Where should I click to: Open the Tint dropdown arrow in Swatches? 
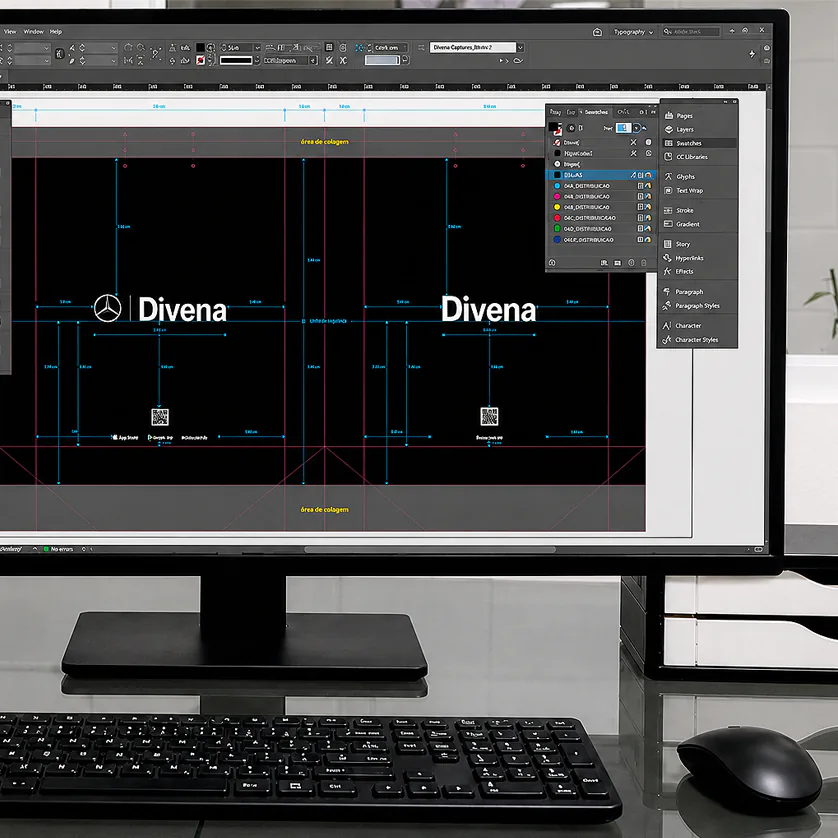[x=637, y=128]
